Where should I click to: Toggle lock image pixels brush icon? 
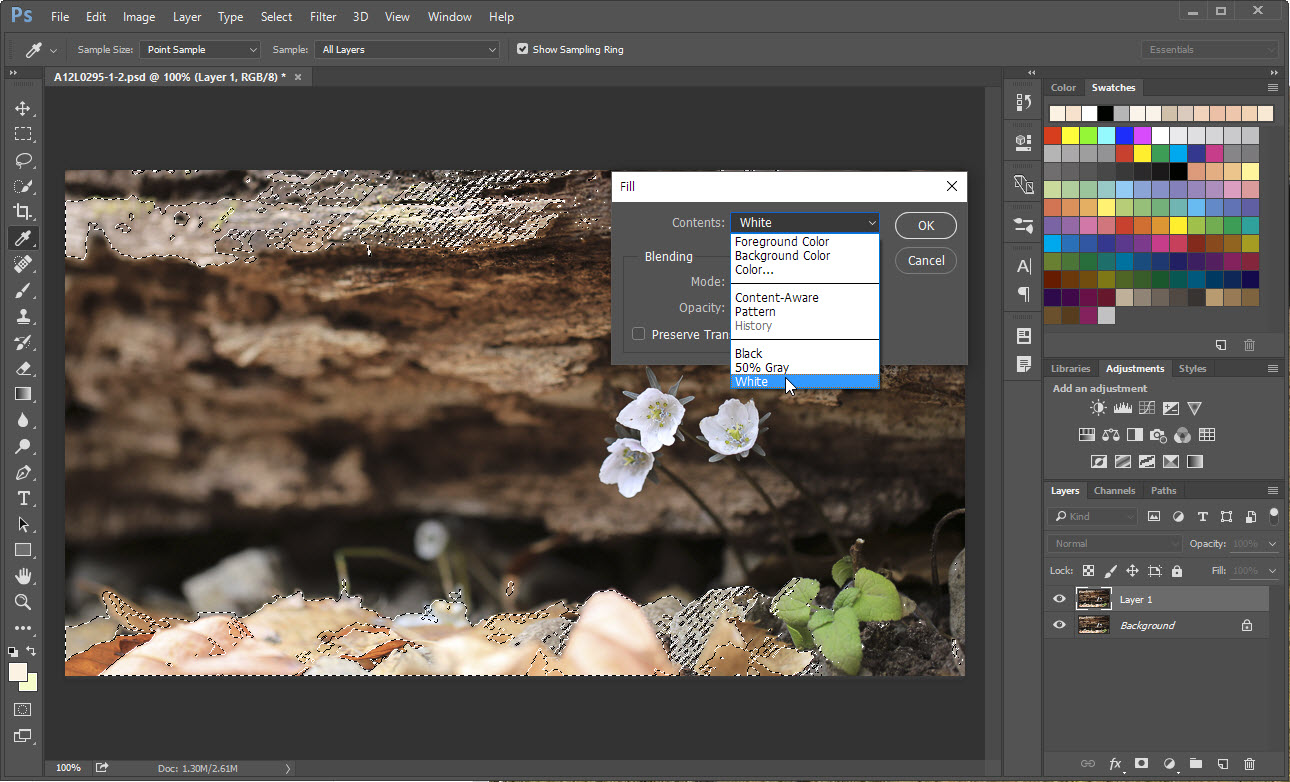point(1110,571)
